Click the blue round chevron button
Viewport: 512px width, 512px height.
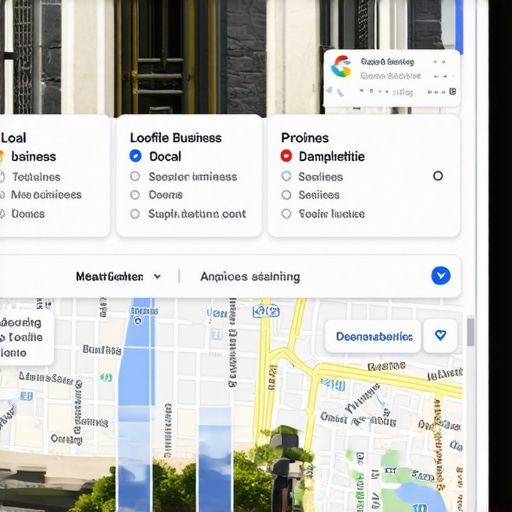click(x=441, y=276)
